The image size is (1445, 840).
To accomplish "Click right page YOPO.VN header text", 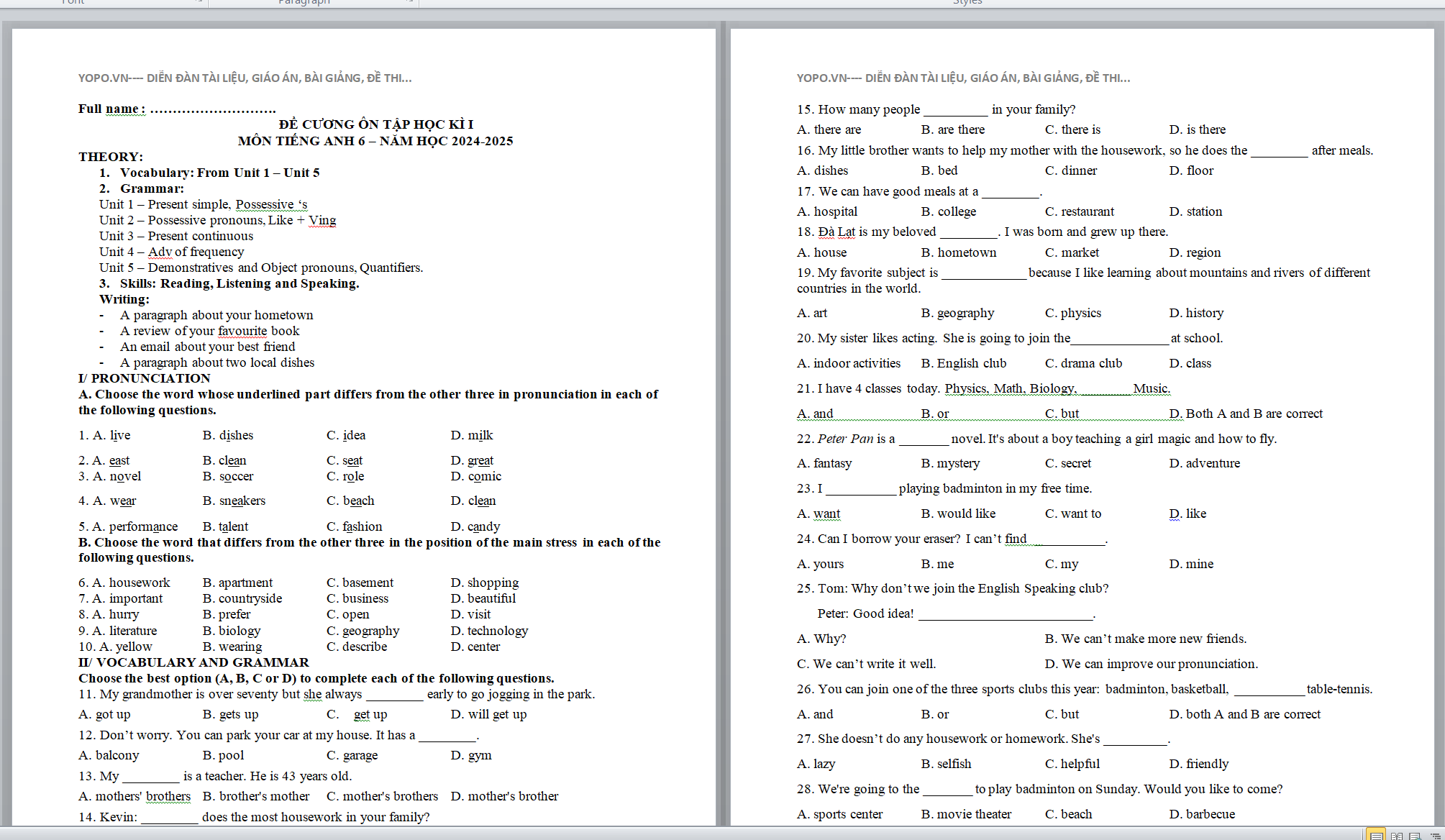I will coord(964,78).
